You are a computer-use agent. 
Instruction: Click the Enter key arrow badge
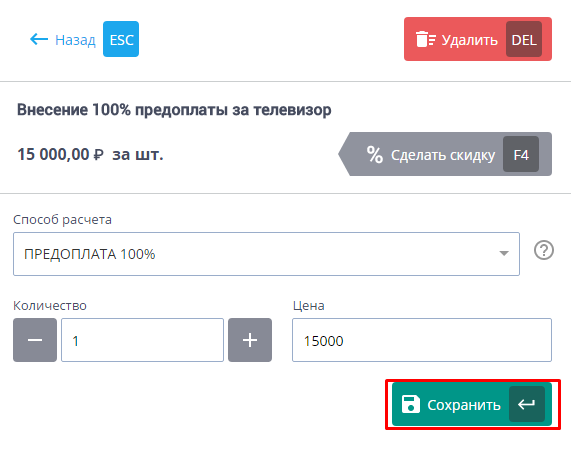[527, 404]
